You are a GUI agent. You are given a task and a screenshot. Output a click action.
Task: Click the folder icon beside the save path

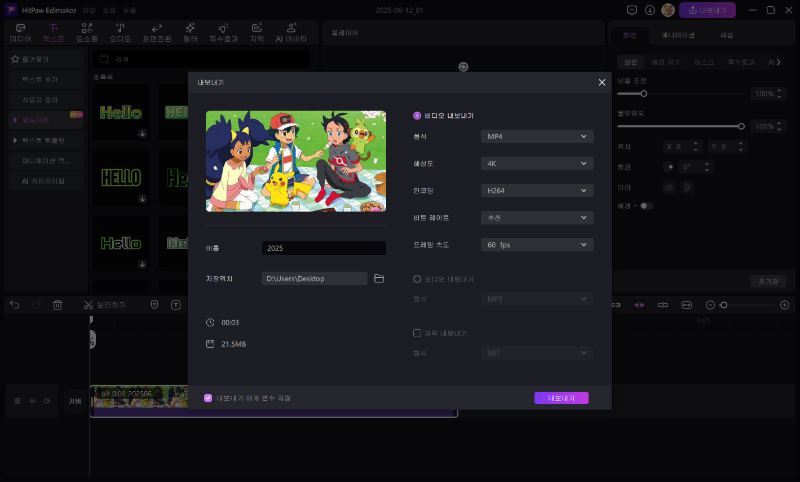379,279
